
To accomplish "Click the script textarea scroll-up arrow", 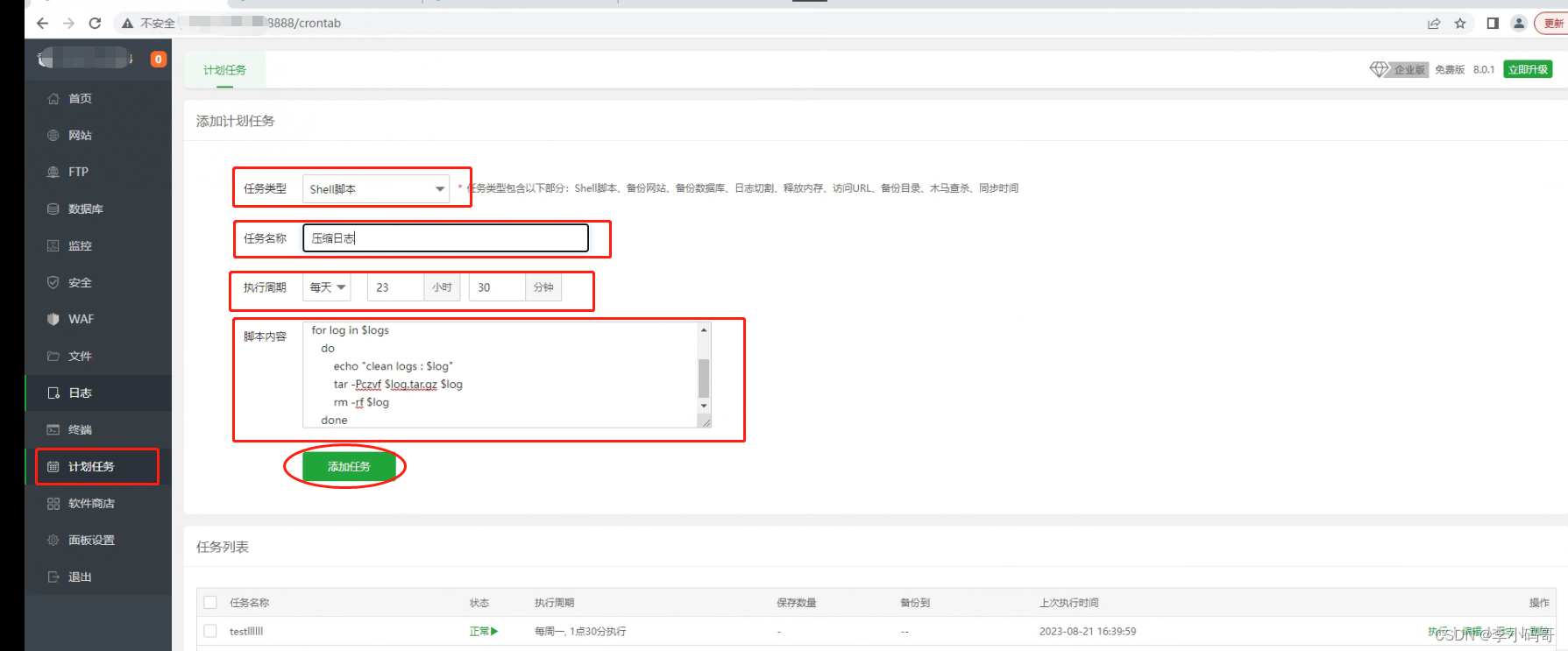I will click(x=704, y=329).
